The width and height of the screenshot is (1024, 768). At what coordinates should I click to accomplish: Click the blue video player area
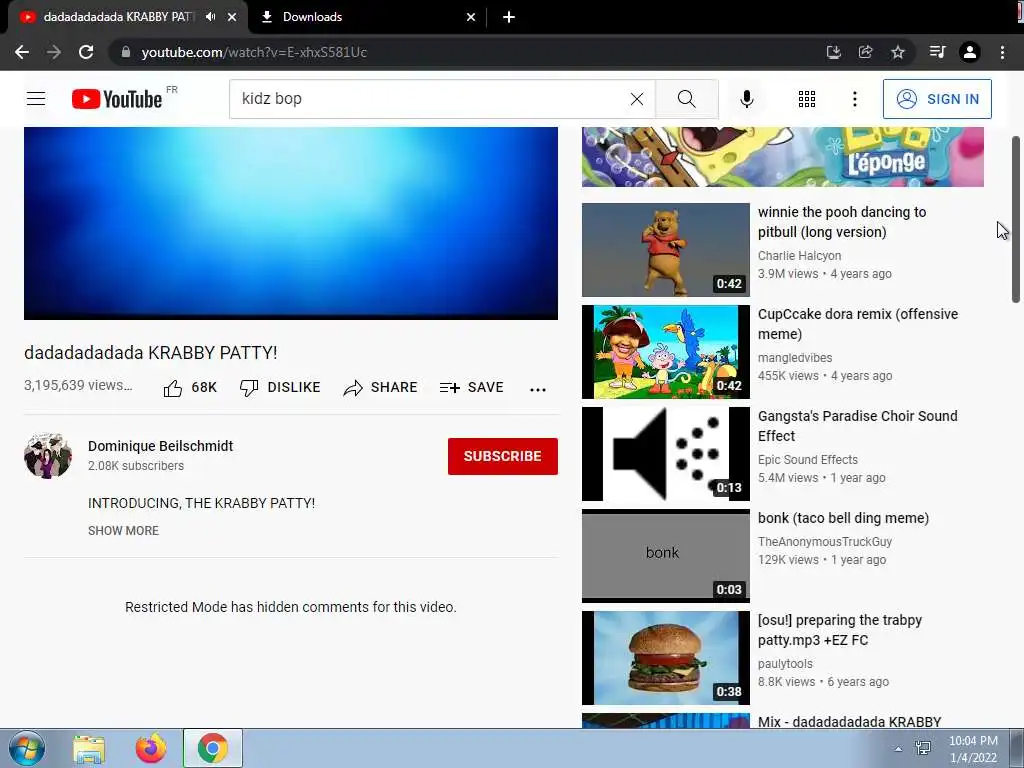[291, 223]
